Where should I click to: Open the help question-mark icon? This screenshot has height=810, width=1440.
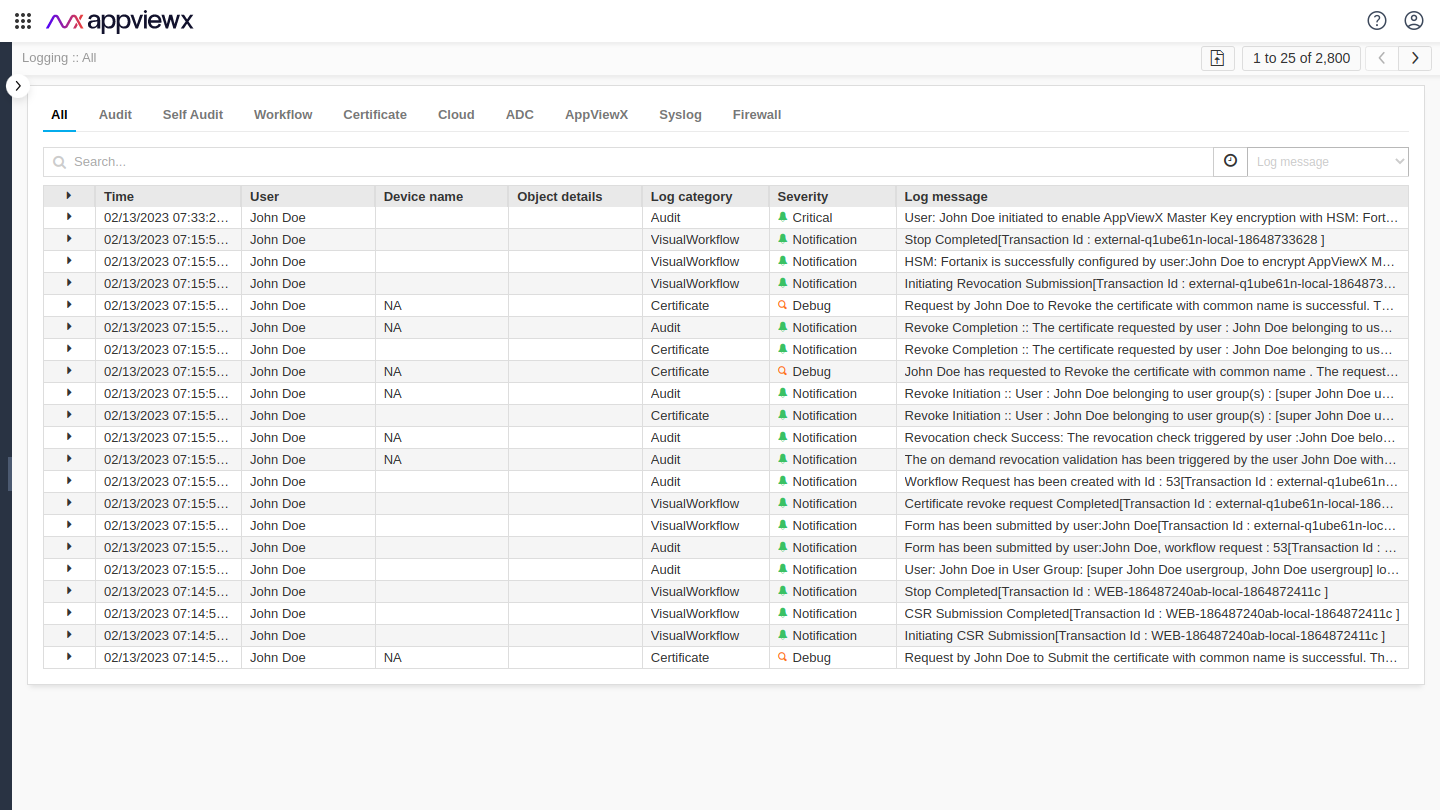pyautogui.click(x=1377, y=20)
